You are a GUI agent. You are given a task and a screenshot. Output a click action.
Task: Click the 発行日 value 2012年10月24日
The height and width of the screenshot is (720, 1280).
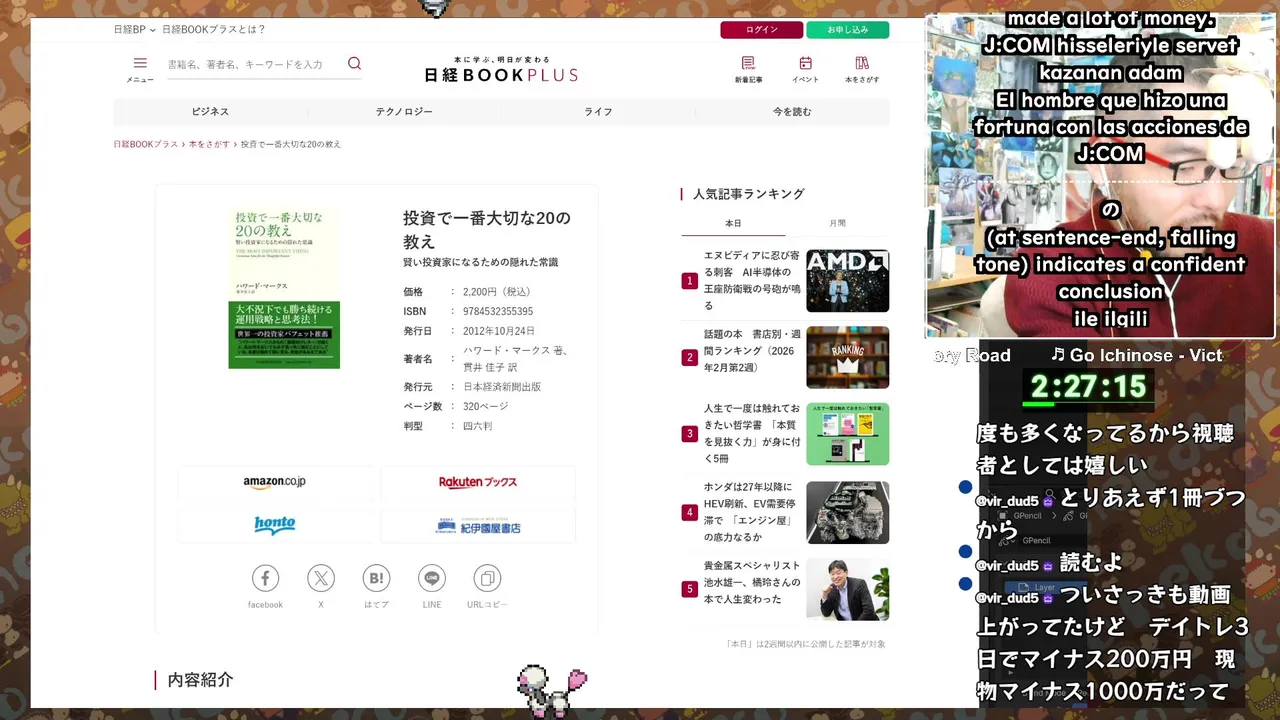[x=499, y=331]
